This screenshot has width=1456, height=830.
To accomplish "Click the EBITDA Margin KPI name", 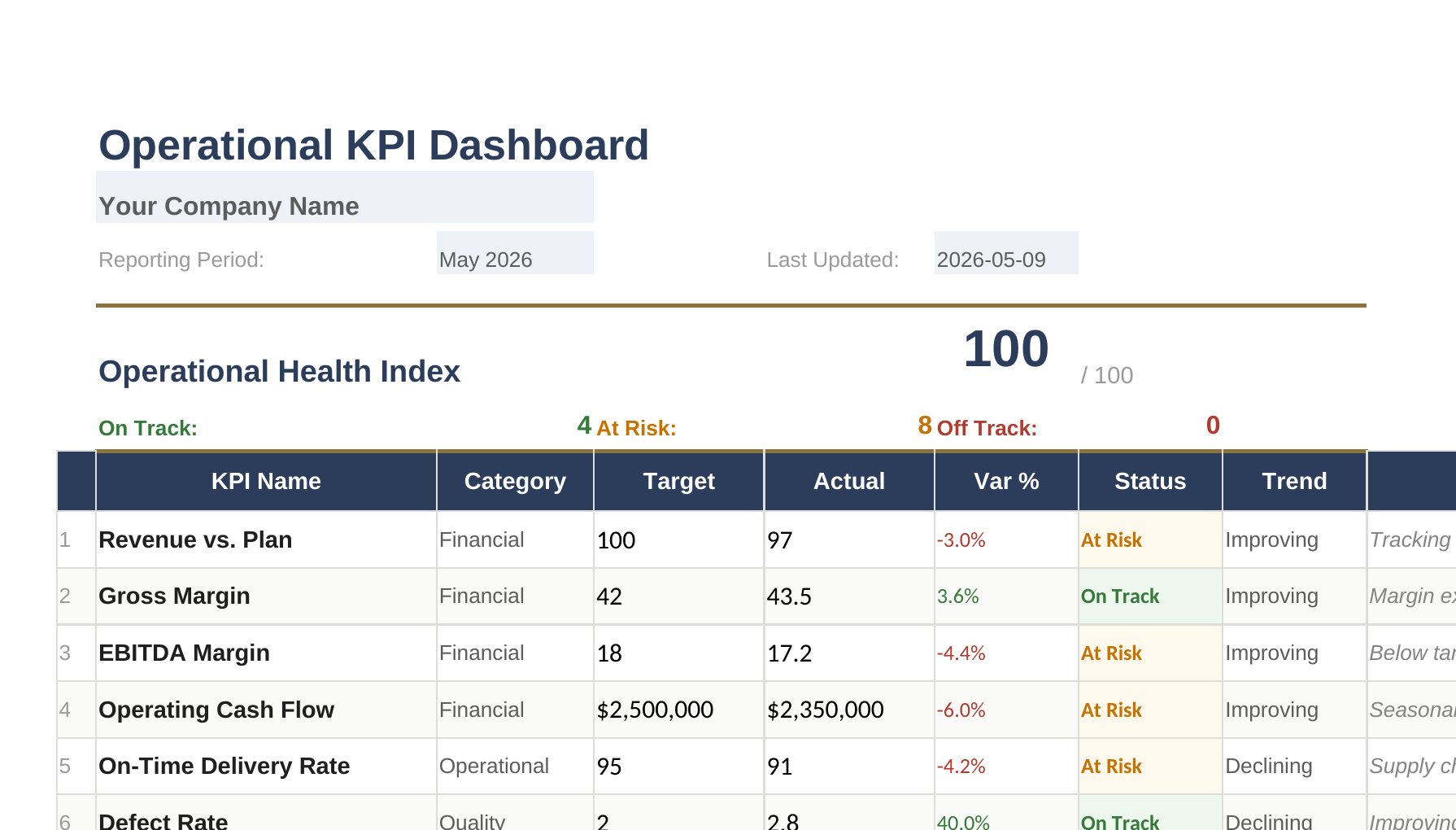I will [x=184, y=653].
